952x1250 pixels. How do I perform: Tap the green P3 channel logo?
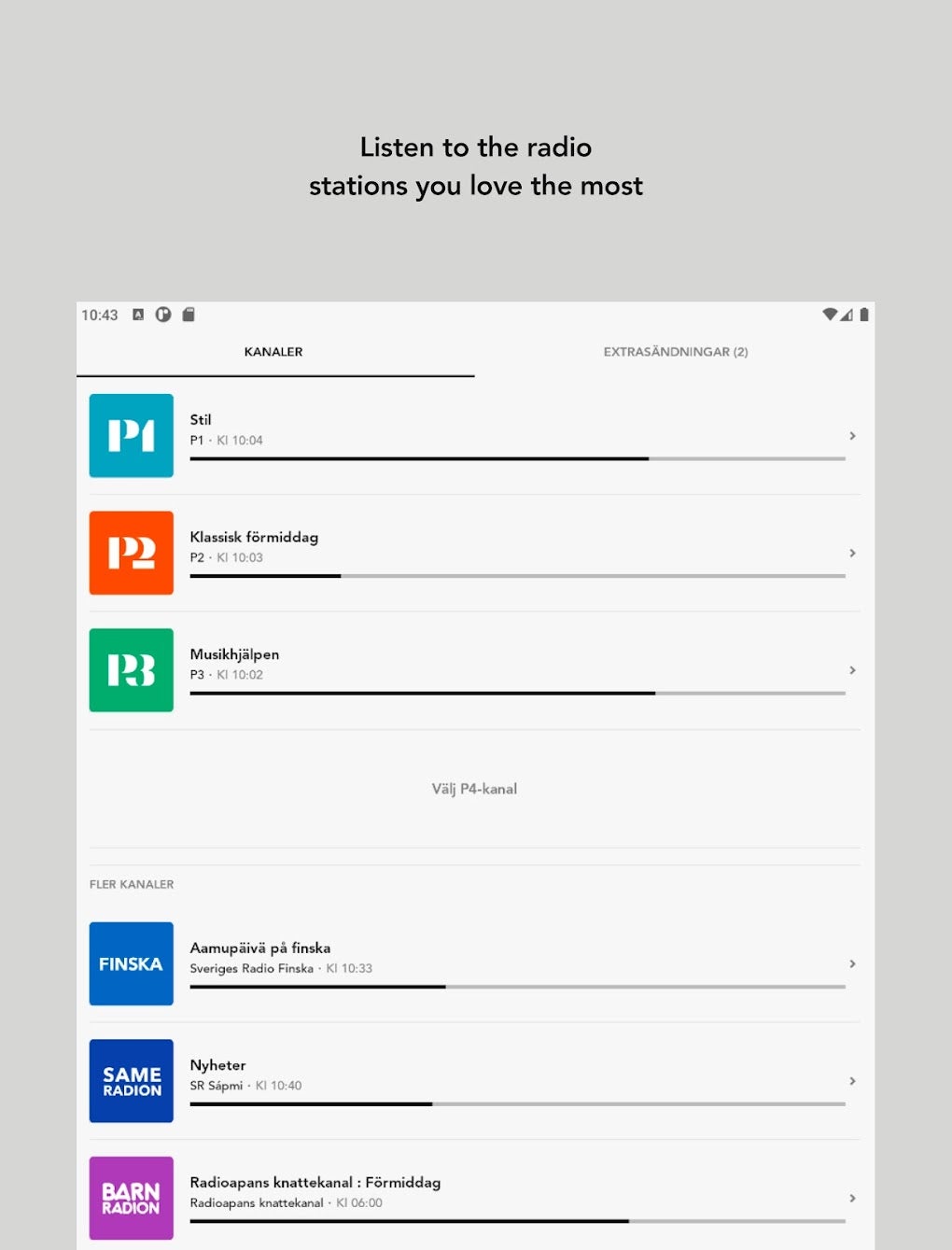click(131, 670)
